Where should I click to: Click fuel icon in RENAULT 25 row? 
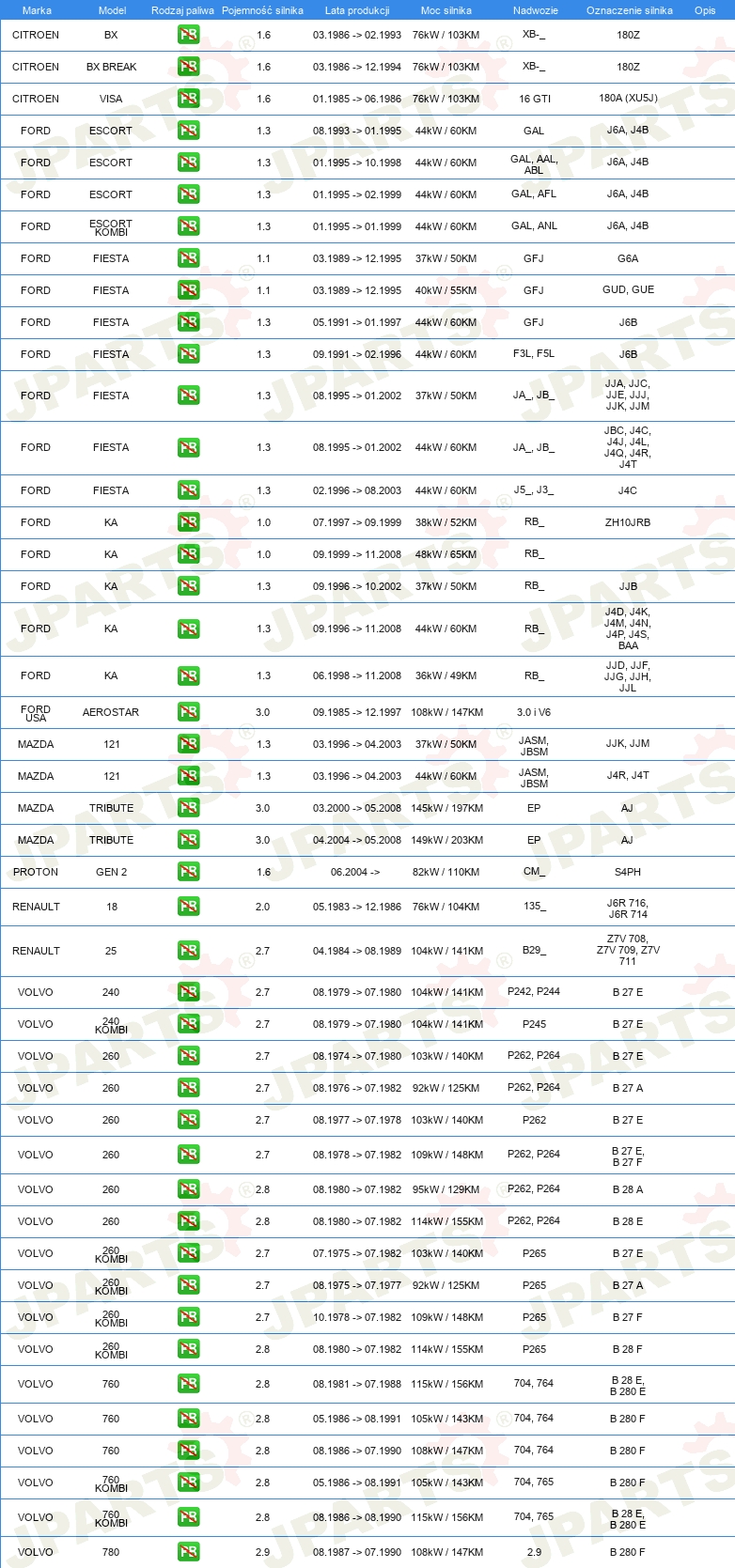pos(188,951)
